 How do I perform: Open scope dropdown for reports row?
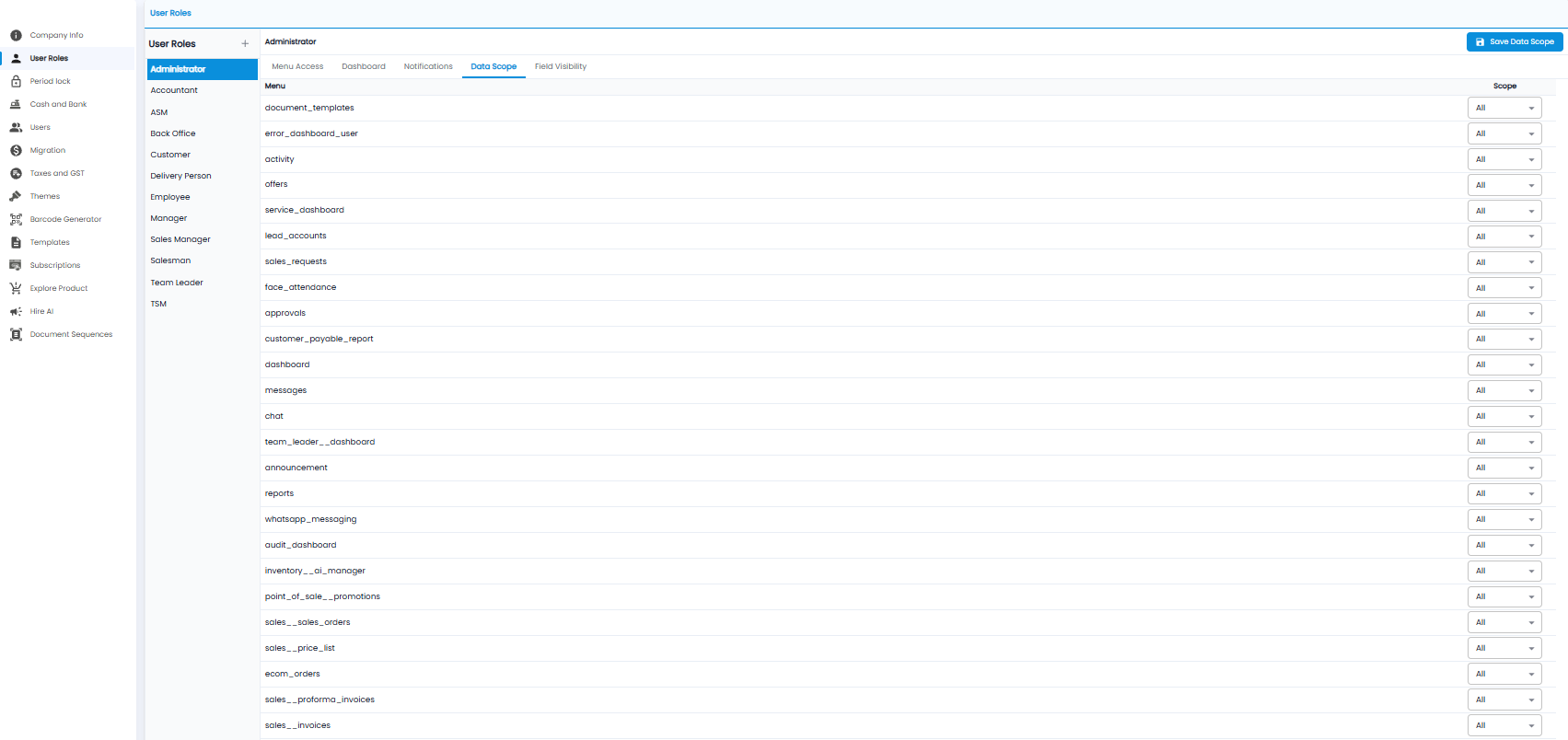(x=1504, y=493)
